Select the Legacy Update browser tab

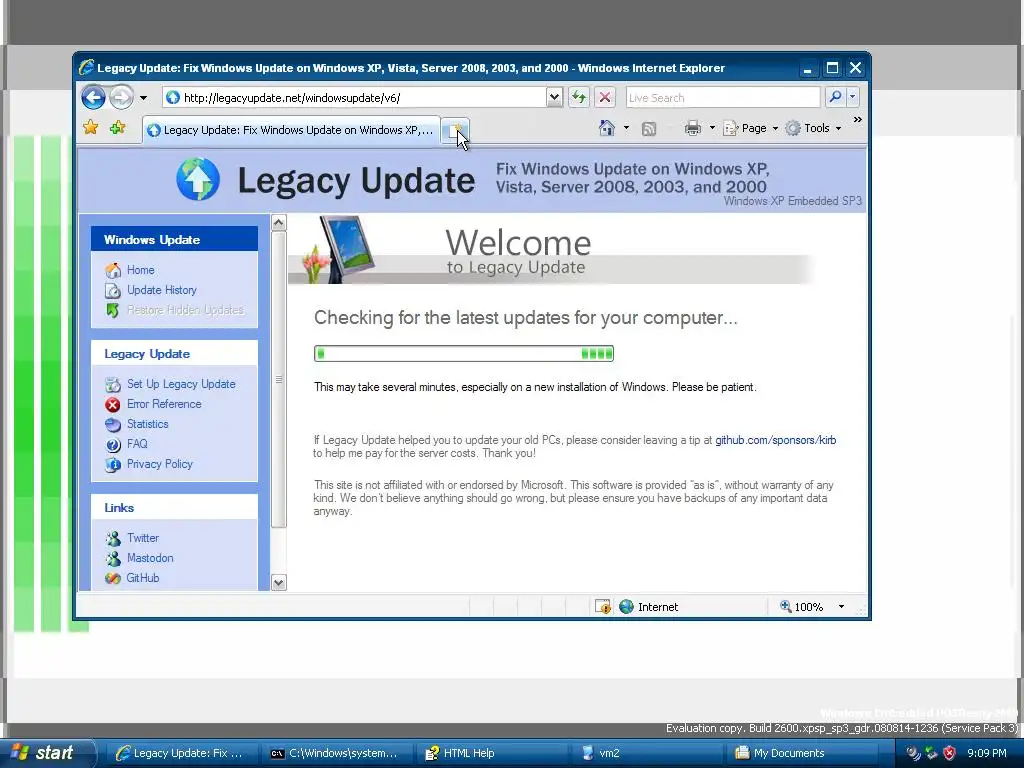coord(291,130)
